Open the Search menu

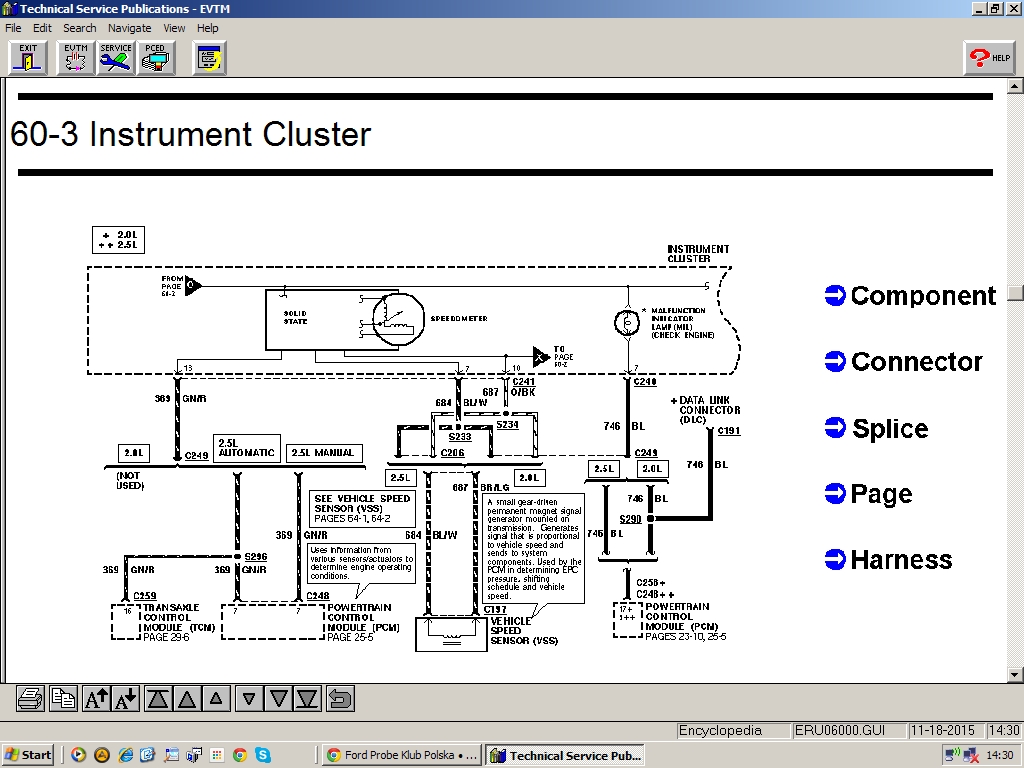click(80, 28)
